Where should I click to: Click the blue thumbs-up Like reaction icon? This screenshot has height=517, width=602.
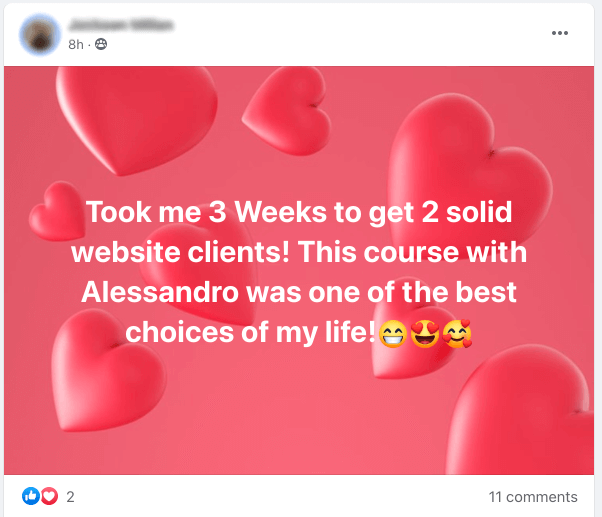tap(31, 496)
